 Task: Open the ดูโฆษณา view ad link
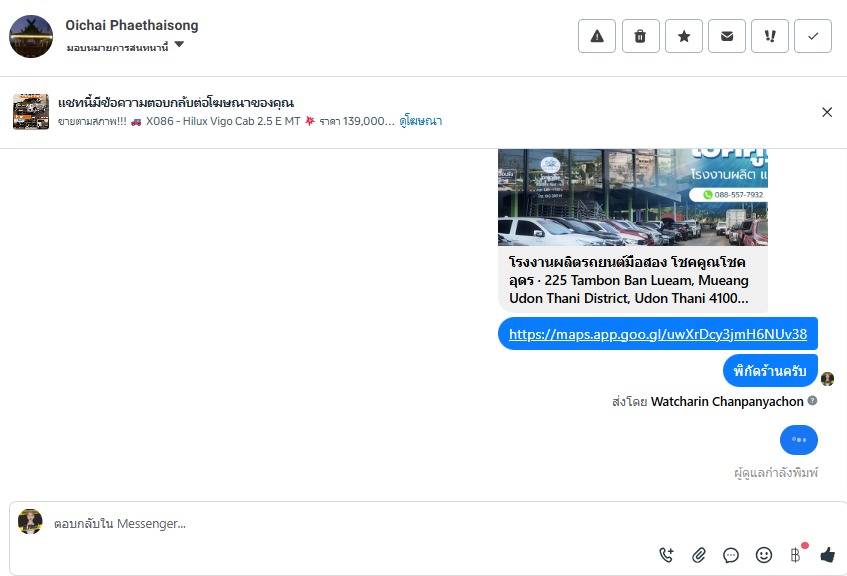point(421,121)
